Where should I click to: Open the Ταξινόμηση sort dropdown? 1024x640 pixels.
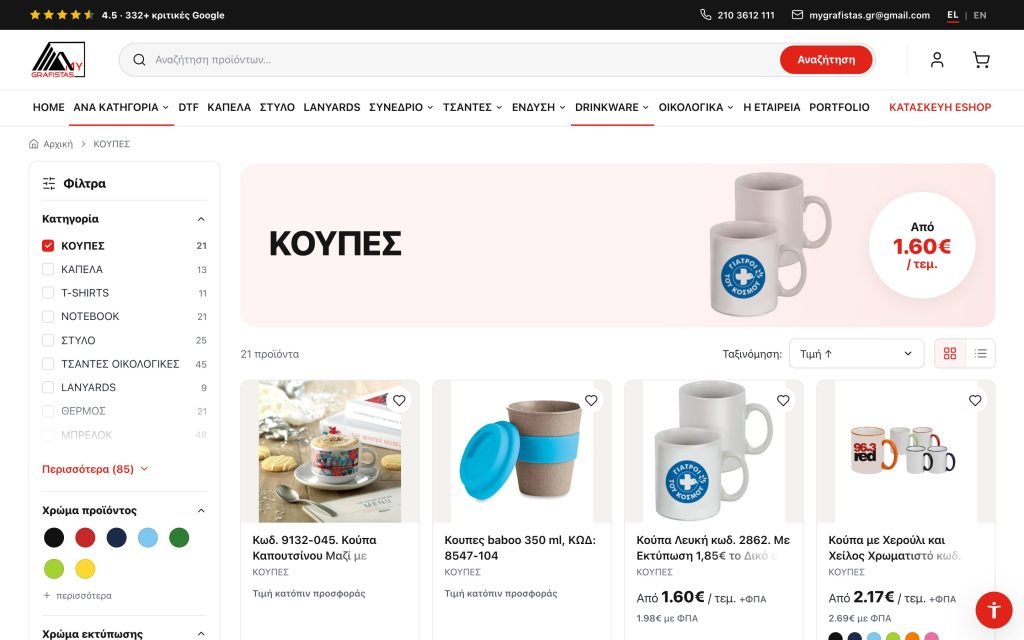[x=856, y=353]
